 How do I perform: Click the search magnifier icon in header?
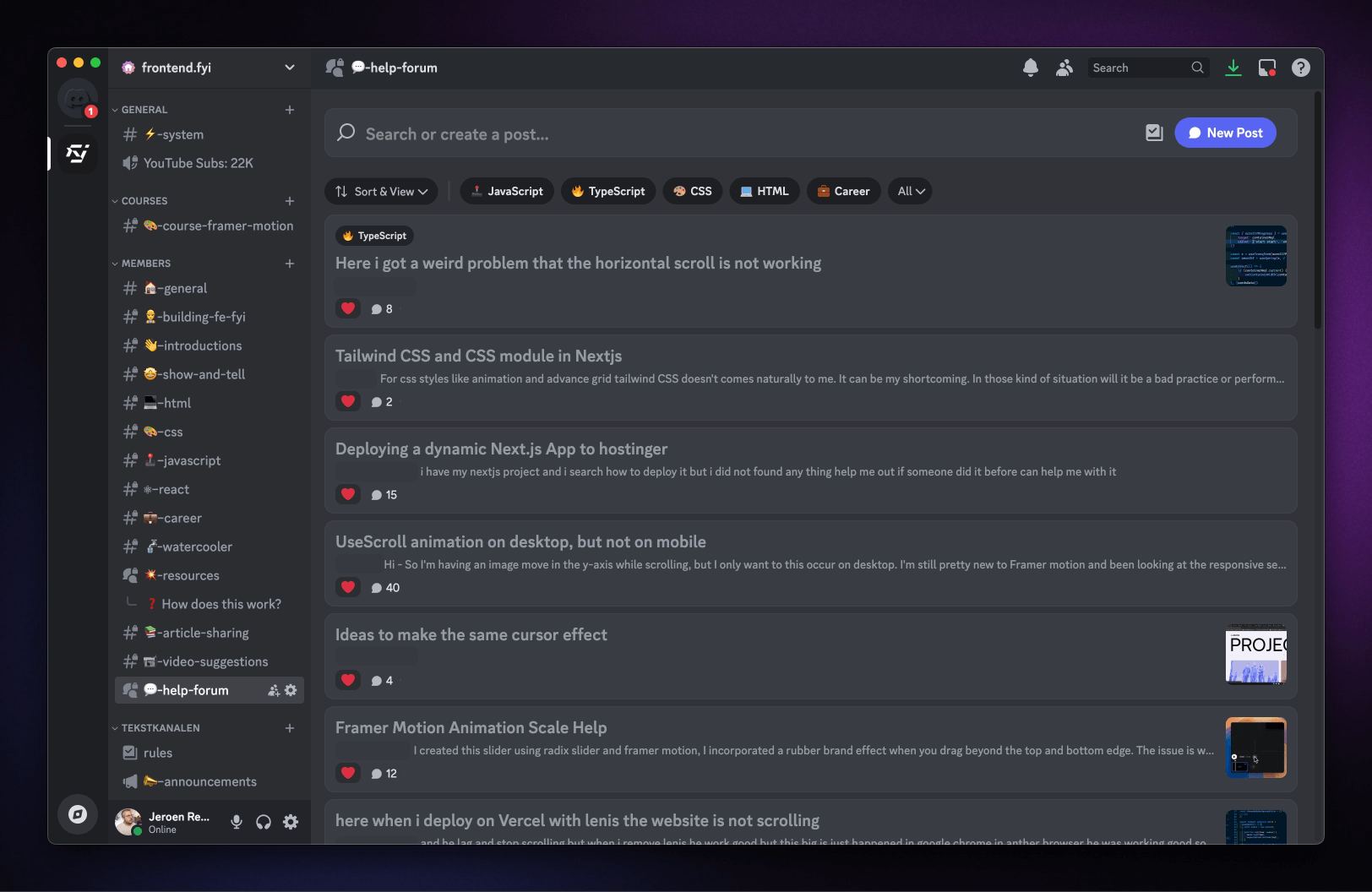[1197, 68]
